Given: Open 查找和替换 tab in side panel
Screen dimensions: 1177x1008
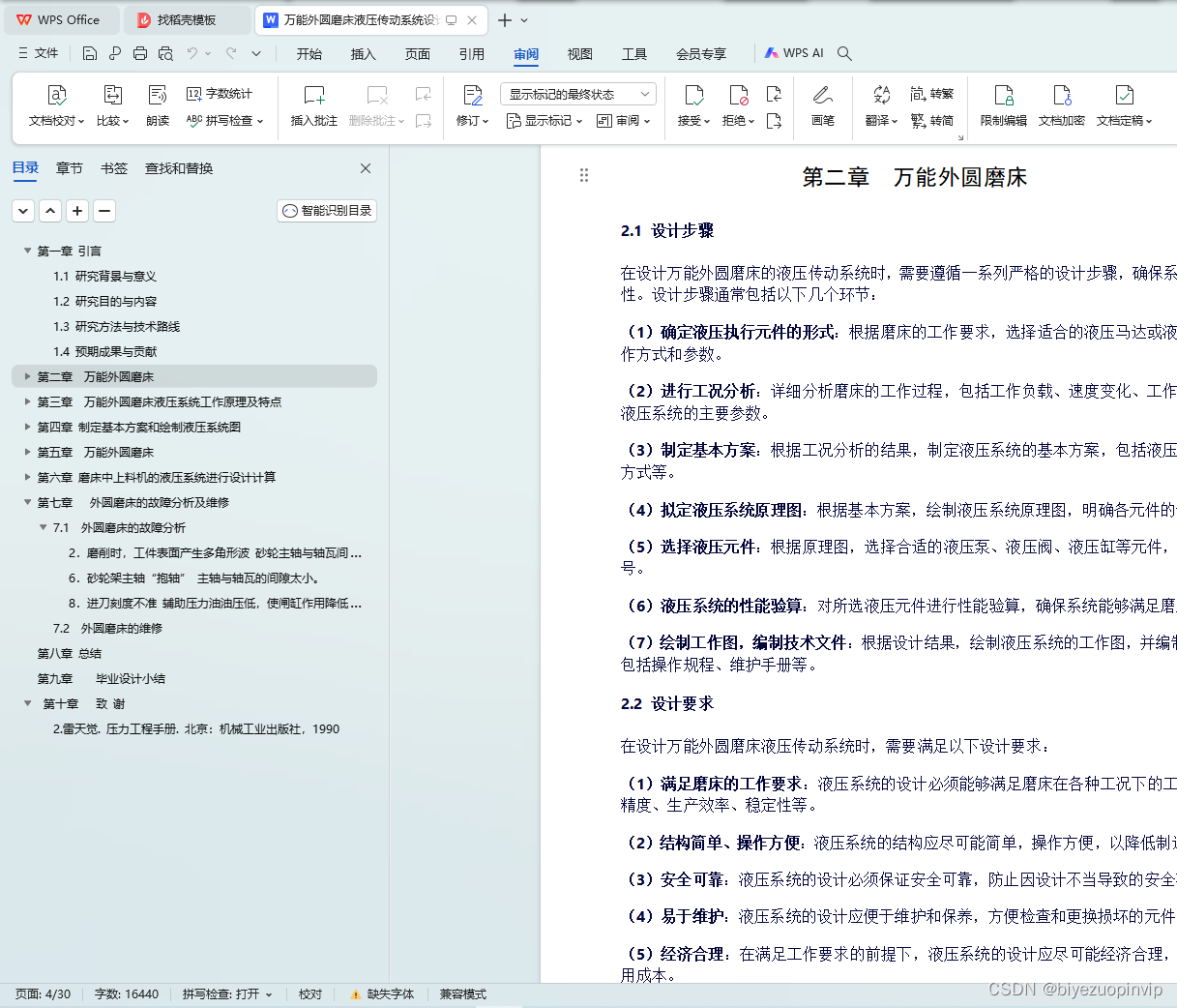Looking at the screenshot, I should click(179, 168).
